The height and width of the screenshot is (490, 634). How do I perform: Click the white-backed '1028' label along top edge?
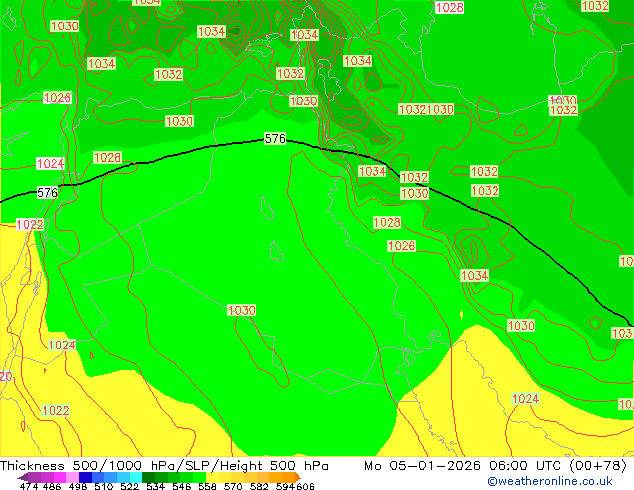point(449,7)
